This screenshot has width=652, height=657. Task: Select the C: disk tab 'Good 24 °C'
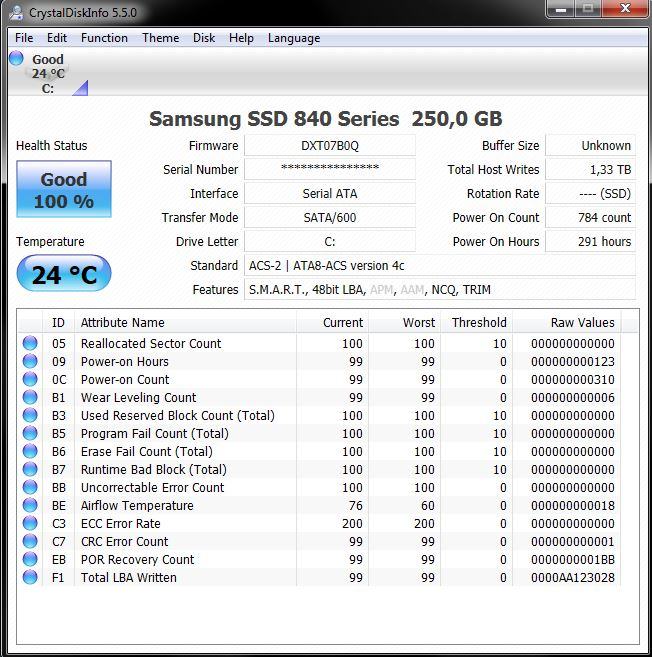click(x=48, y=73)
